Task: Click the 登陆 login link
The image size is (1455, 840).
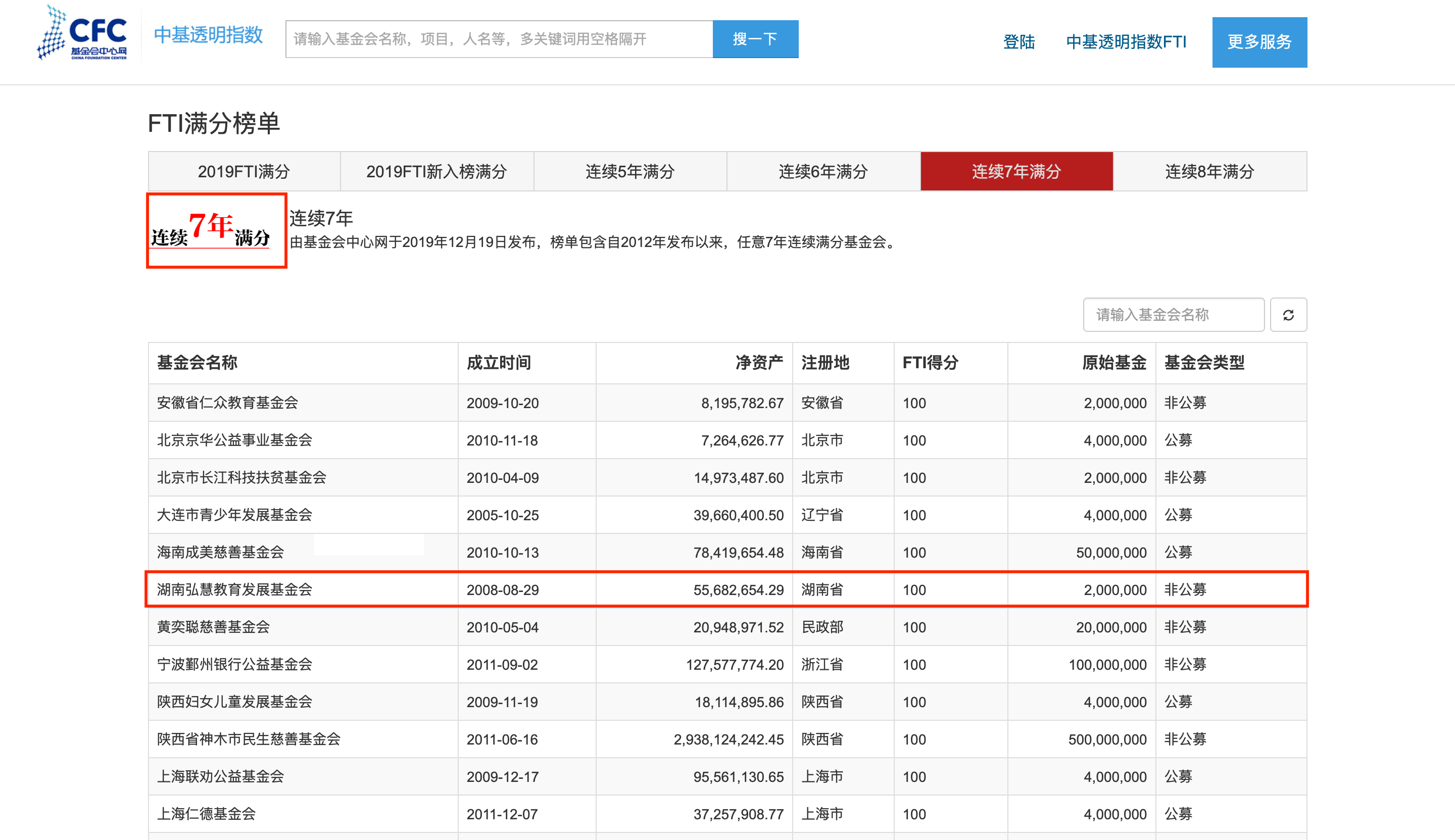Action: click(1019, 42)
